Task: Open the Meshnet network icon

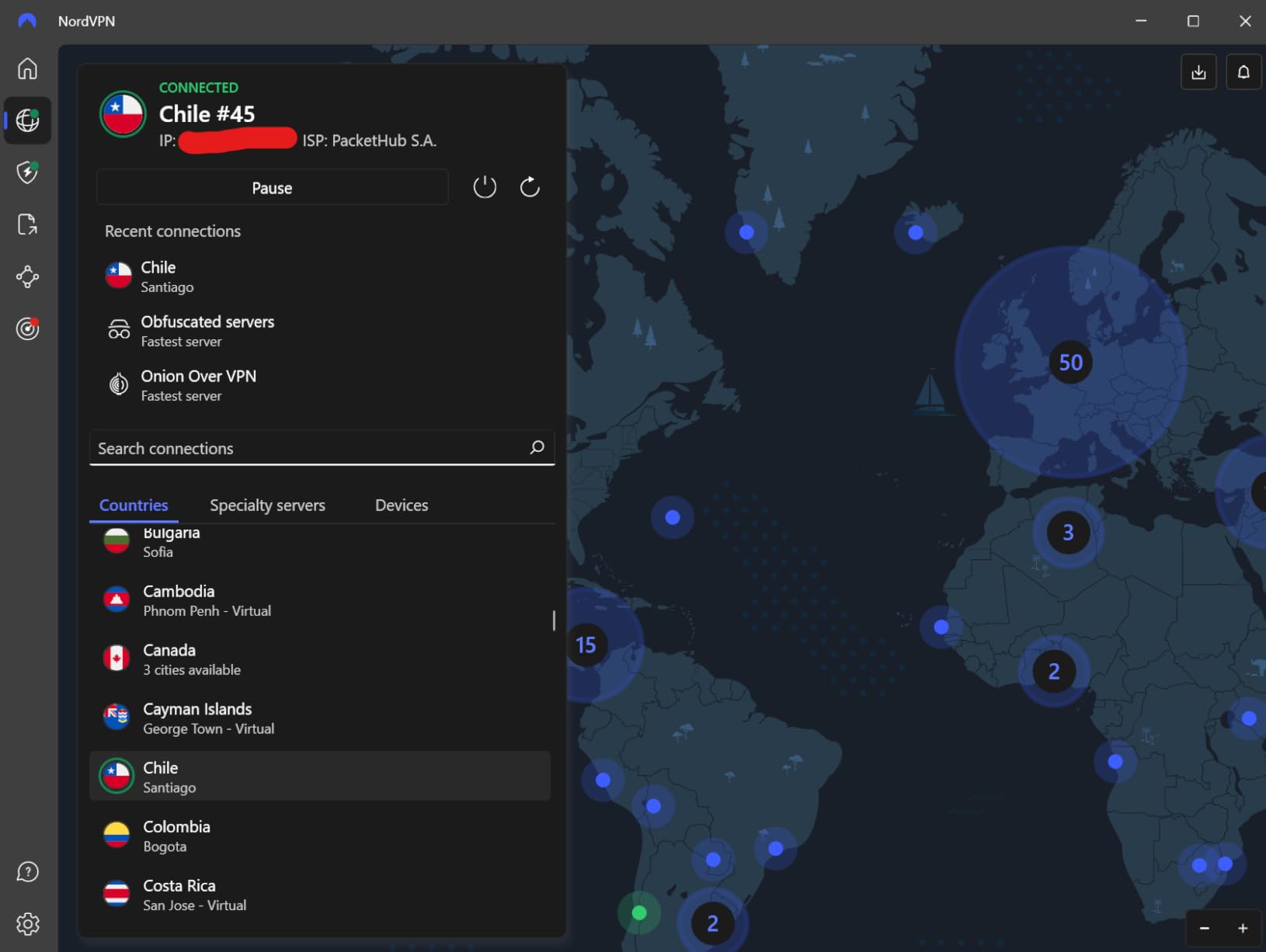Action: click(x=27, y=276)
